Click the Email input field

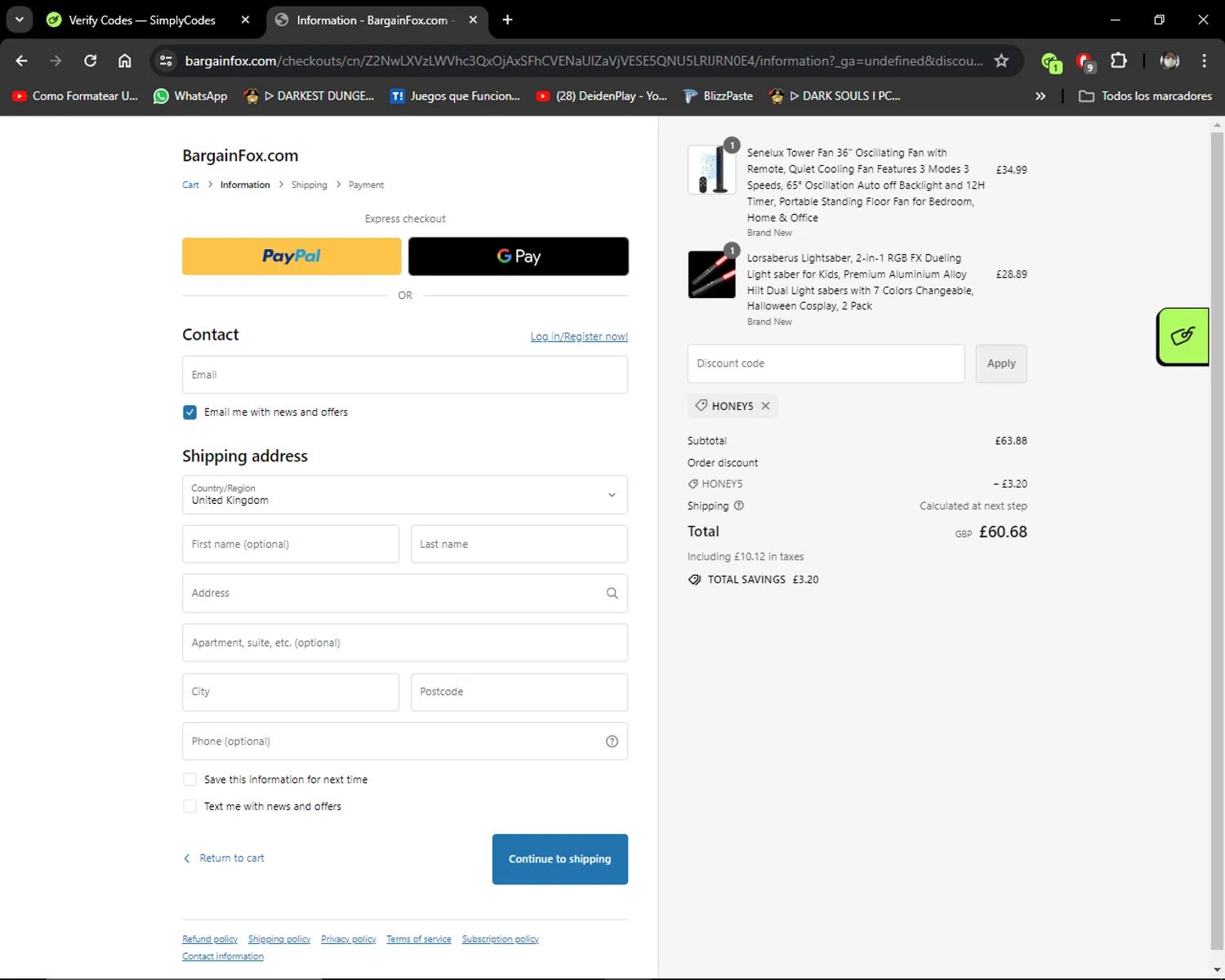click(405, 375)
